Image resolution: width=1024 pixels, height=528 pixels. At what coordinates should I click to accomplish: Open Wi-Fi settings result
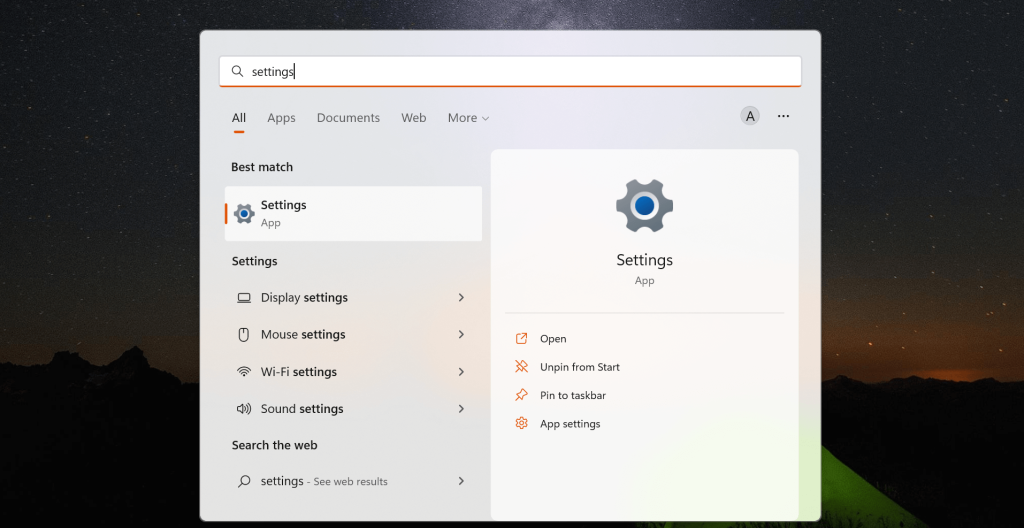353,372
